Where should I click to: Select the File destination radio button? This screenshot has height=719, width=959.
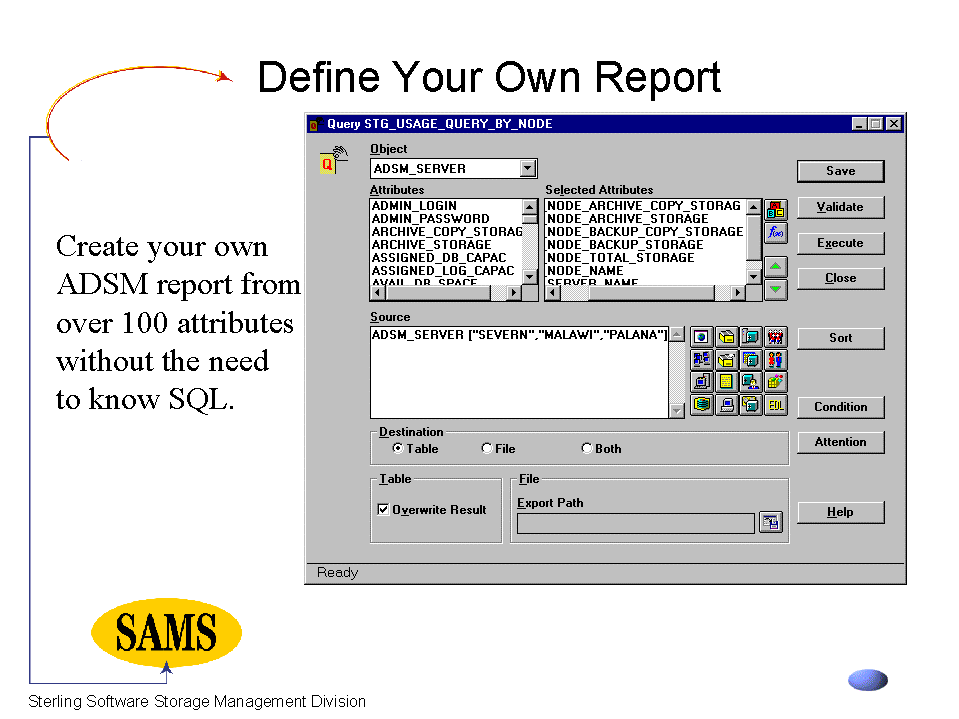[x=487, y=449]
